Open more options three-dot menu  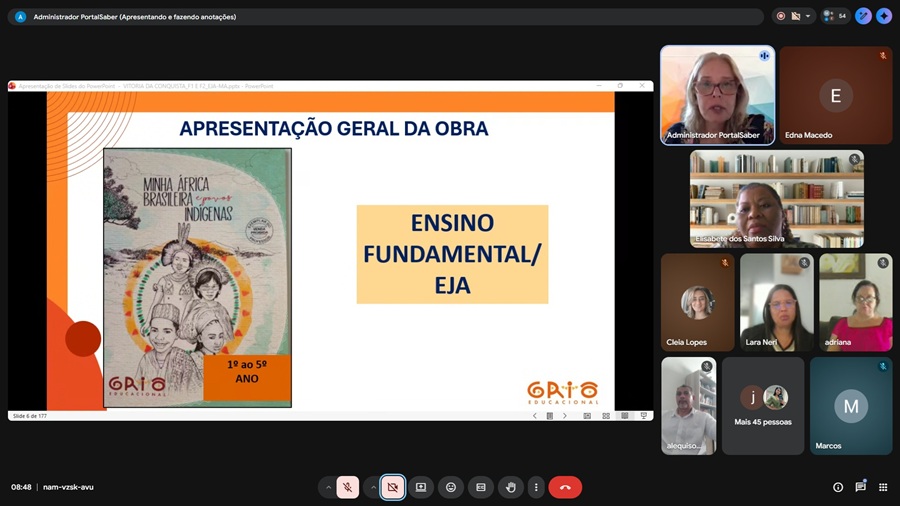(536, 487)
